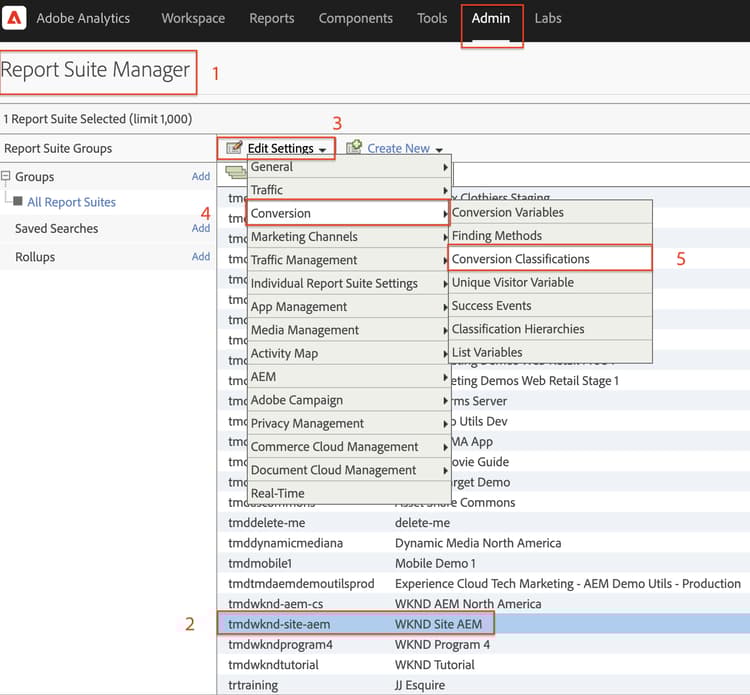Open the Components tab
Viewport: 750px width, 695px height.
355,18
